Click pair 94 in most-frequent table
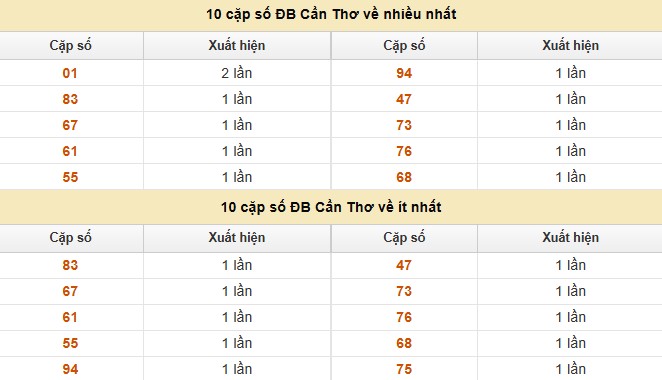 click(404, 73)
